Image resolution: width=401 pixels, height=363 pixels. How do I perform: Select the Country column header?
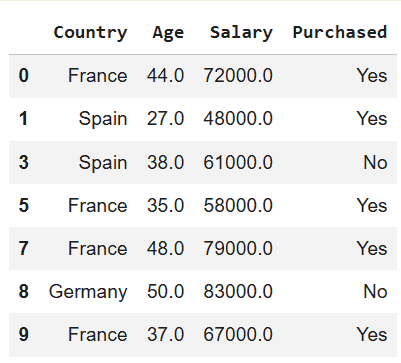(90, 33)
